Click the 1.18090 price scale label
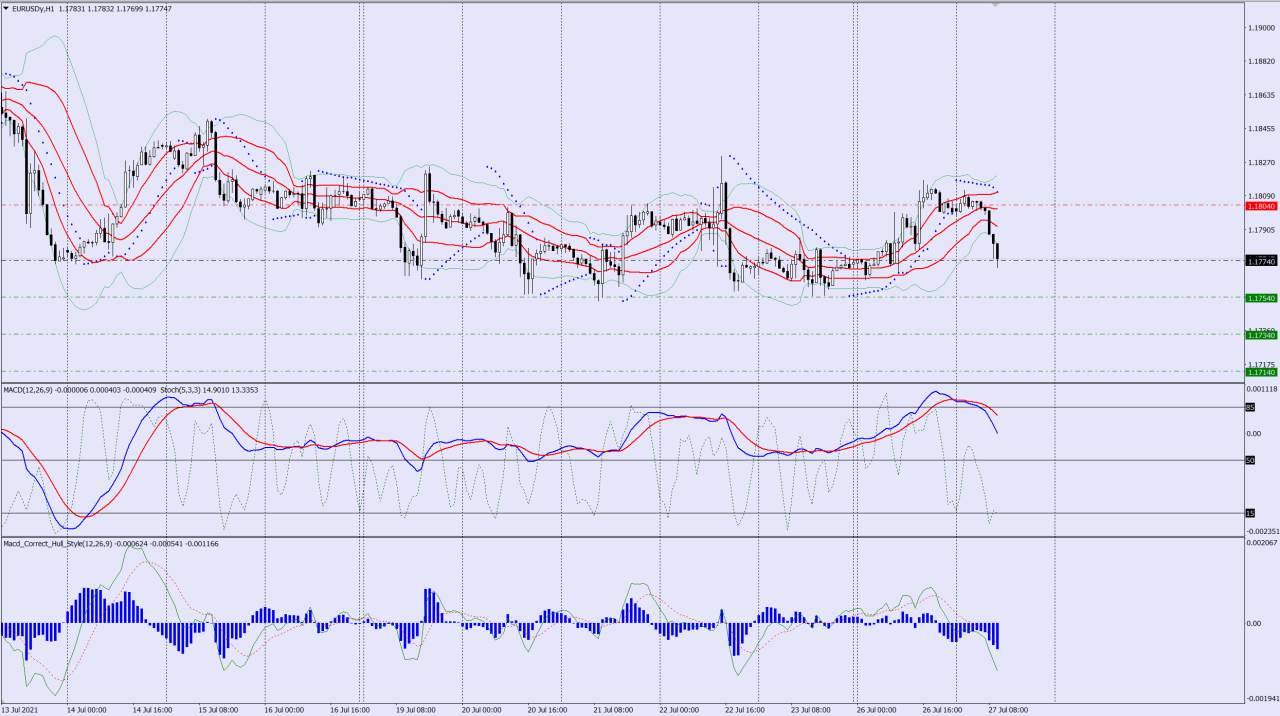Viewport: 1280px width, 716px height. (x=1261, y=196)
